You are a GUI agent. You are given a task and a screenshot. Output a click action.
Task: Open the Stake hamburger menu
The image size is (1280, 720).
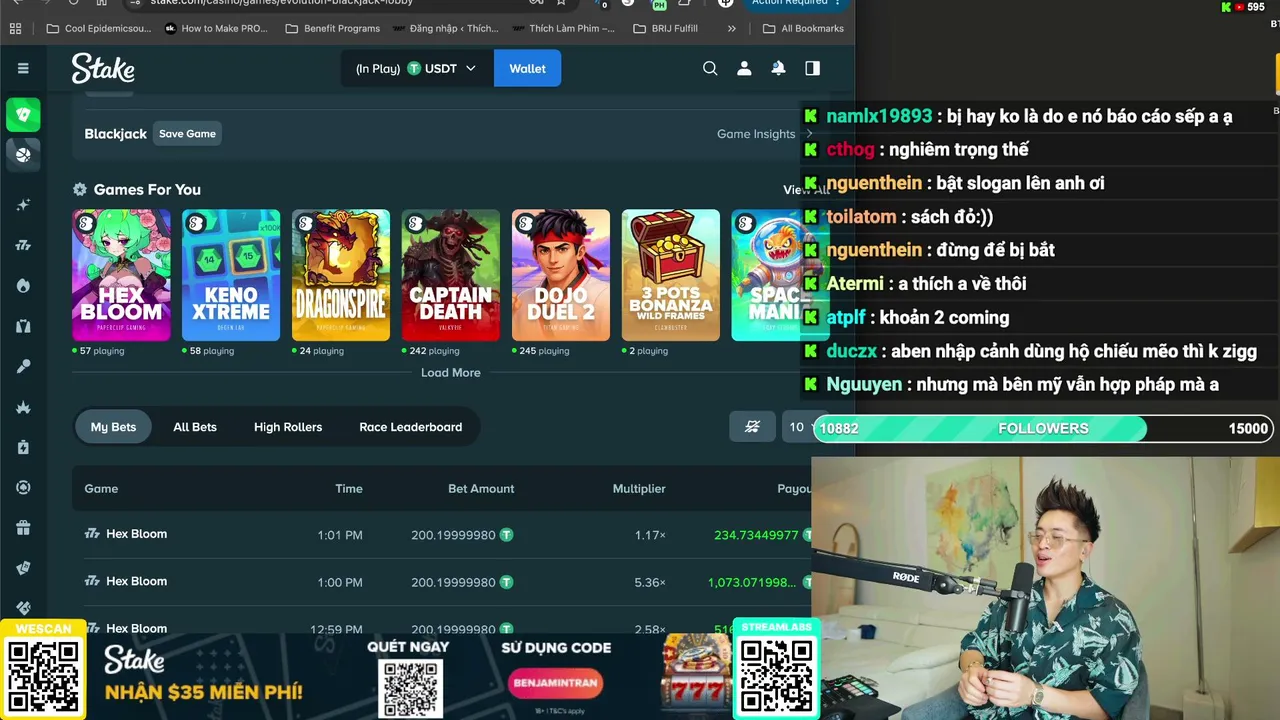(23, 68)
